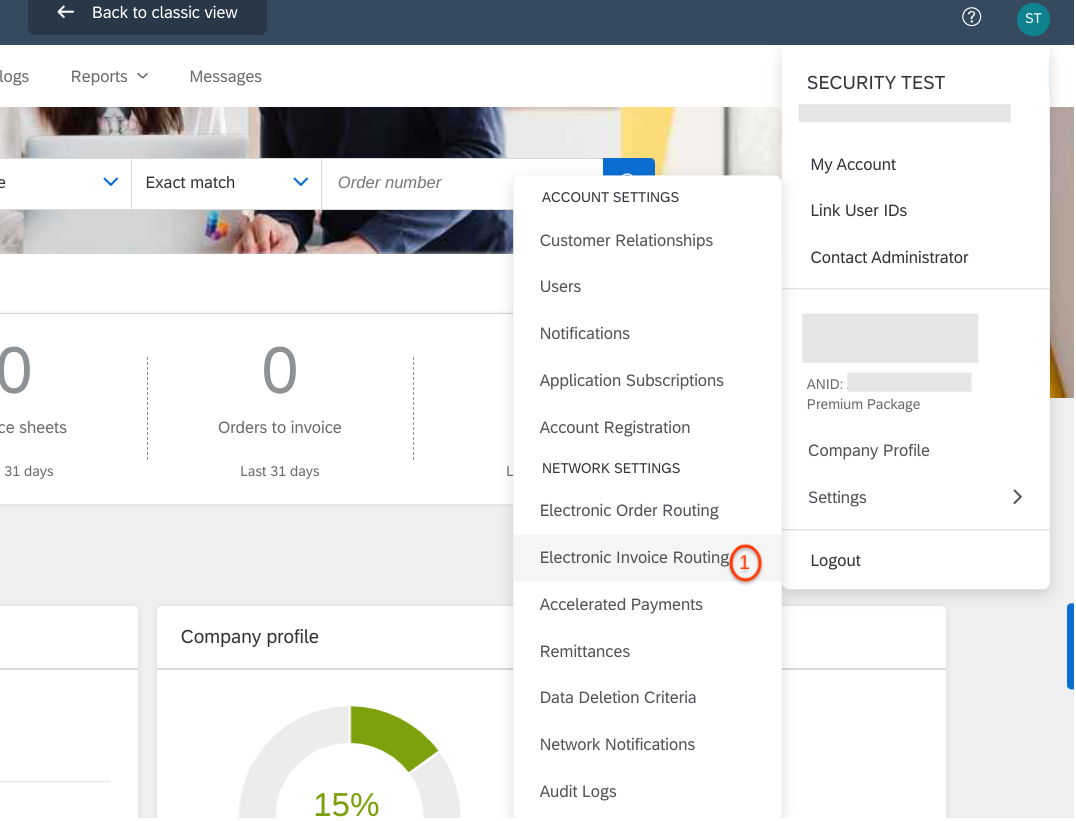Click the Company profile card heading
This screenshot has height=821, width=1076.
pos(249,637)
